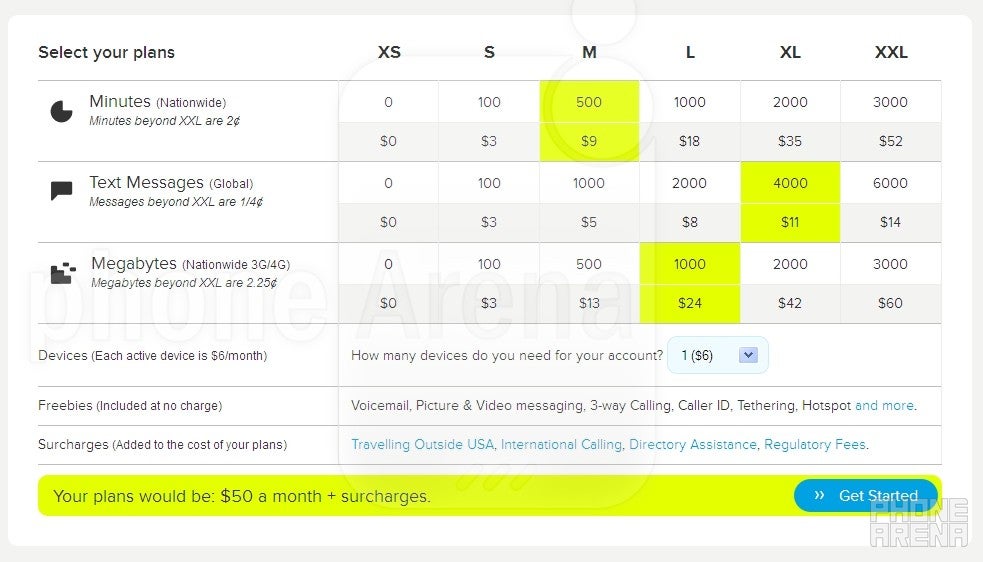Screen dimensions: 983x562
Task: Pick the $42 megabytes XL price
Action: [x=790, y=303]
